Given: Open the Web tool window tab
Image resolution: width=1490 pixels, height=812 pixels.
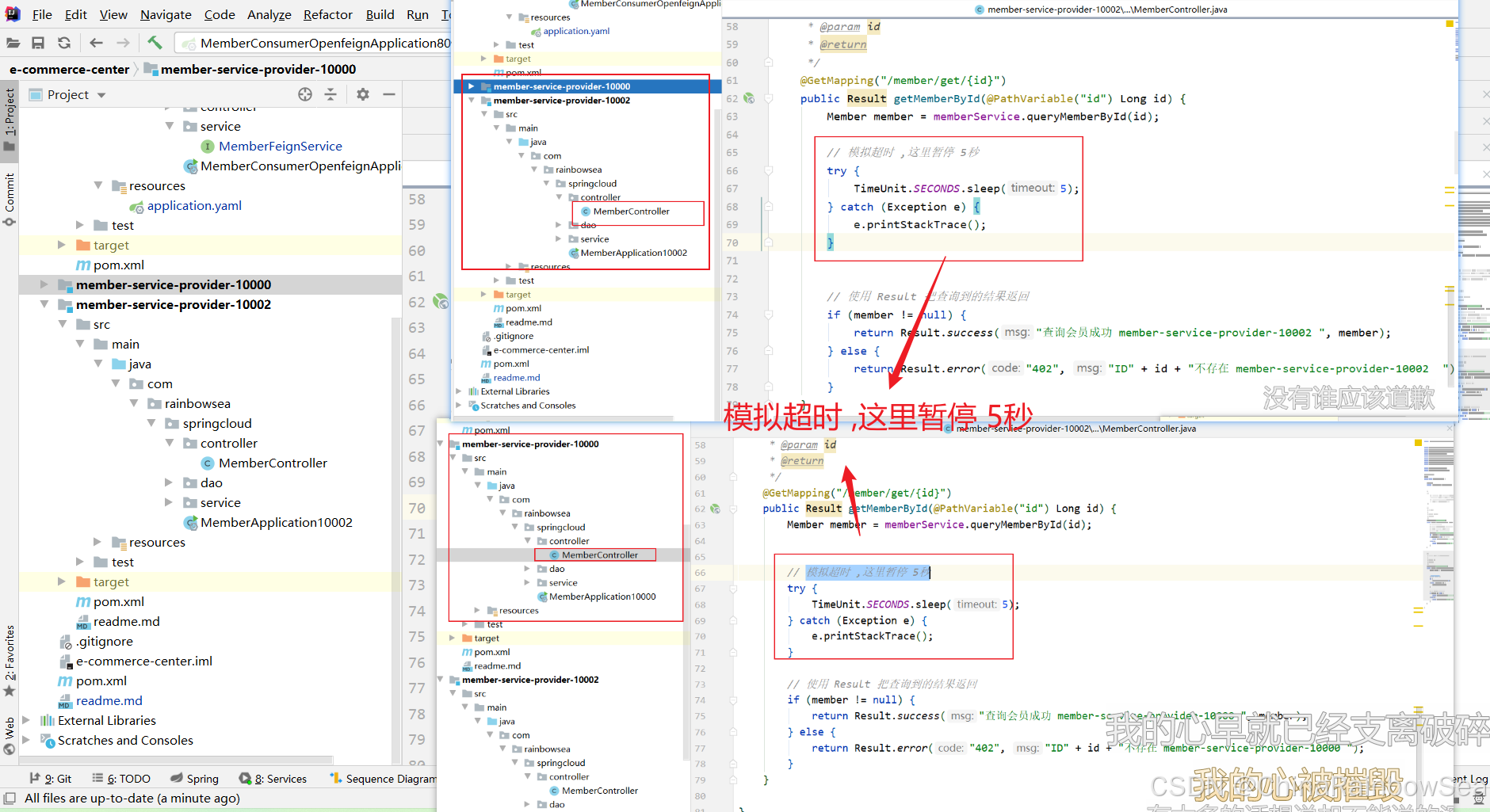Looking at the screenshot, I should coord(10,736).
